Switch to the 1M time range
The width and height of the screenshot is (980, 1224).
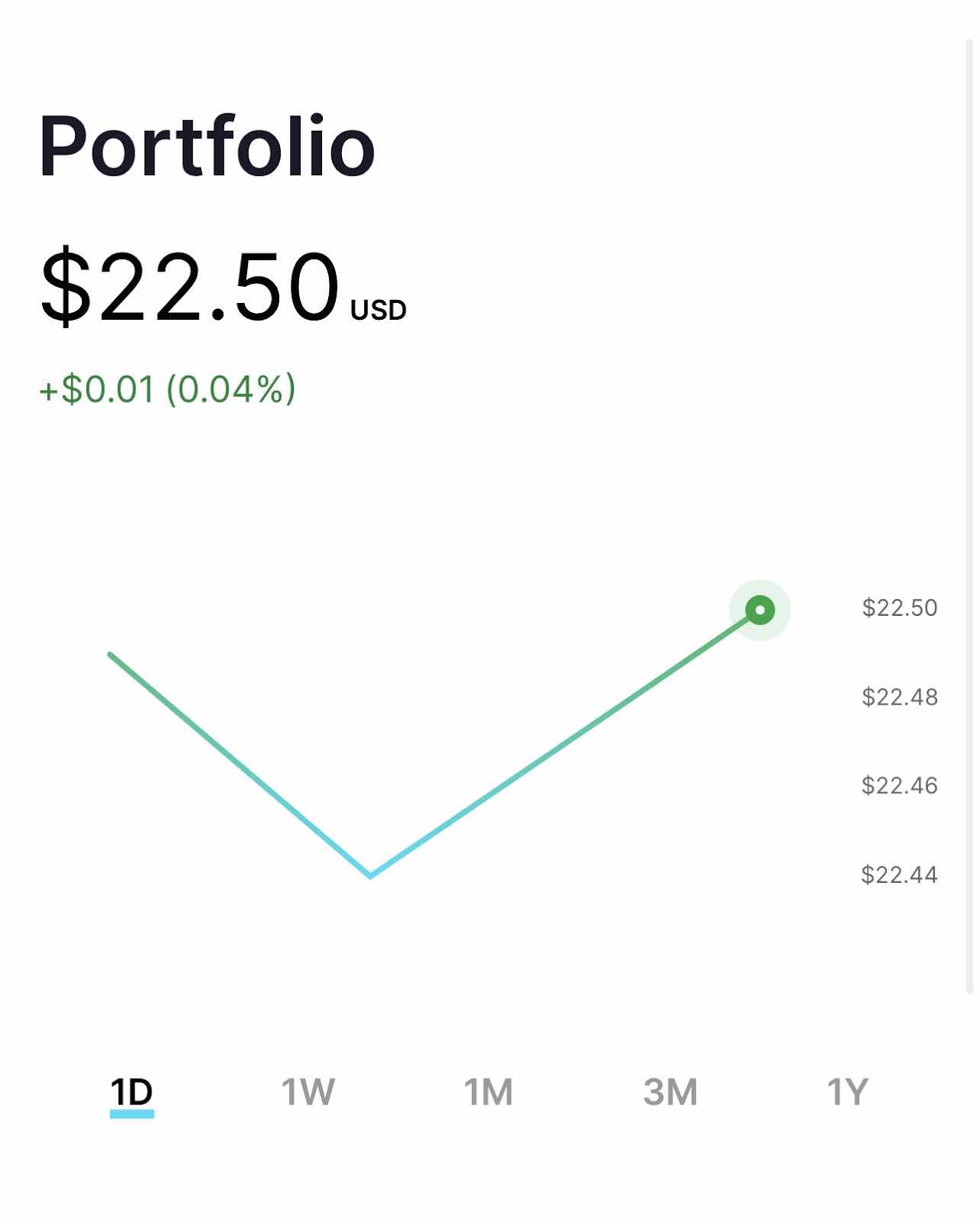point(488,1092)
